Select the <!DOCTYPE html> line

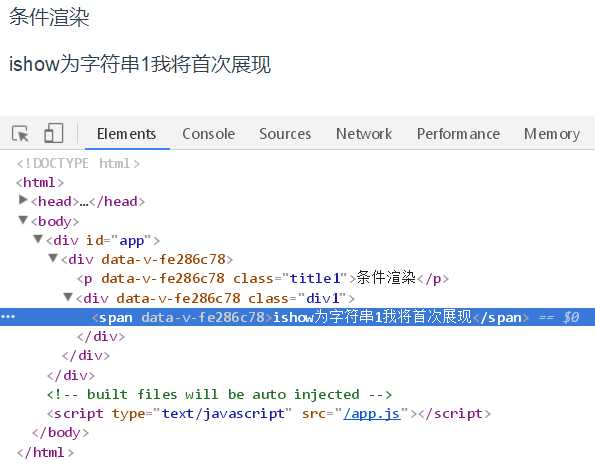78,164
